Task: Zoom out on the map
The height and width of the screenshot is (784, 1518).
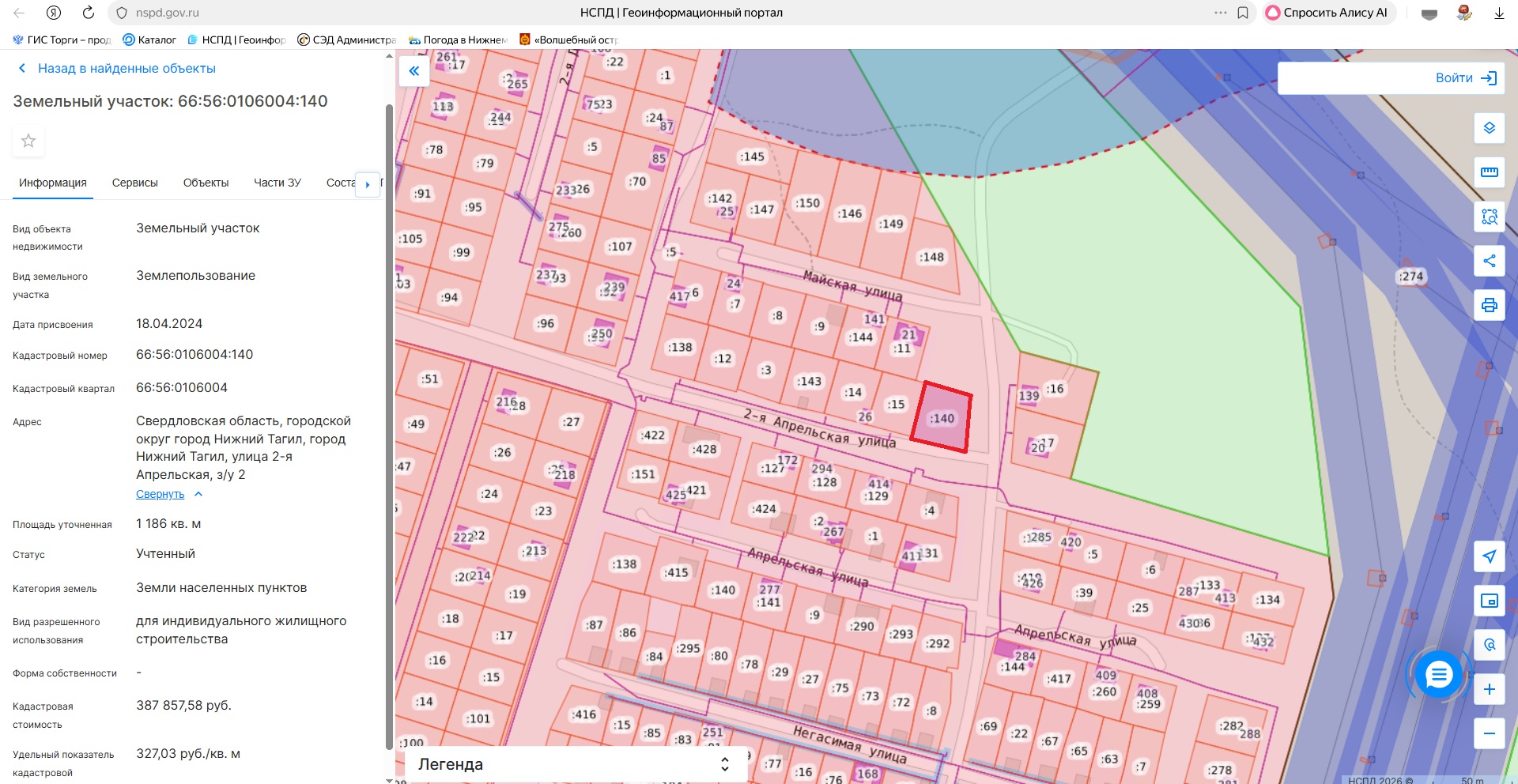Action: tap(1489, 733)
